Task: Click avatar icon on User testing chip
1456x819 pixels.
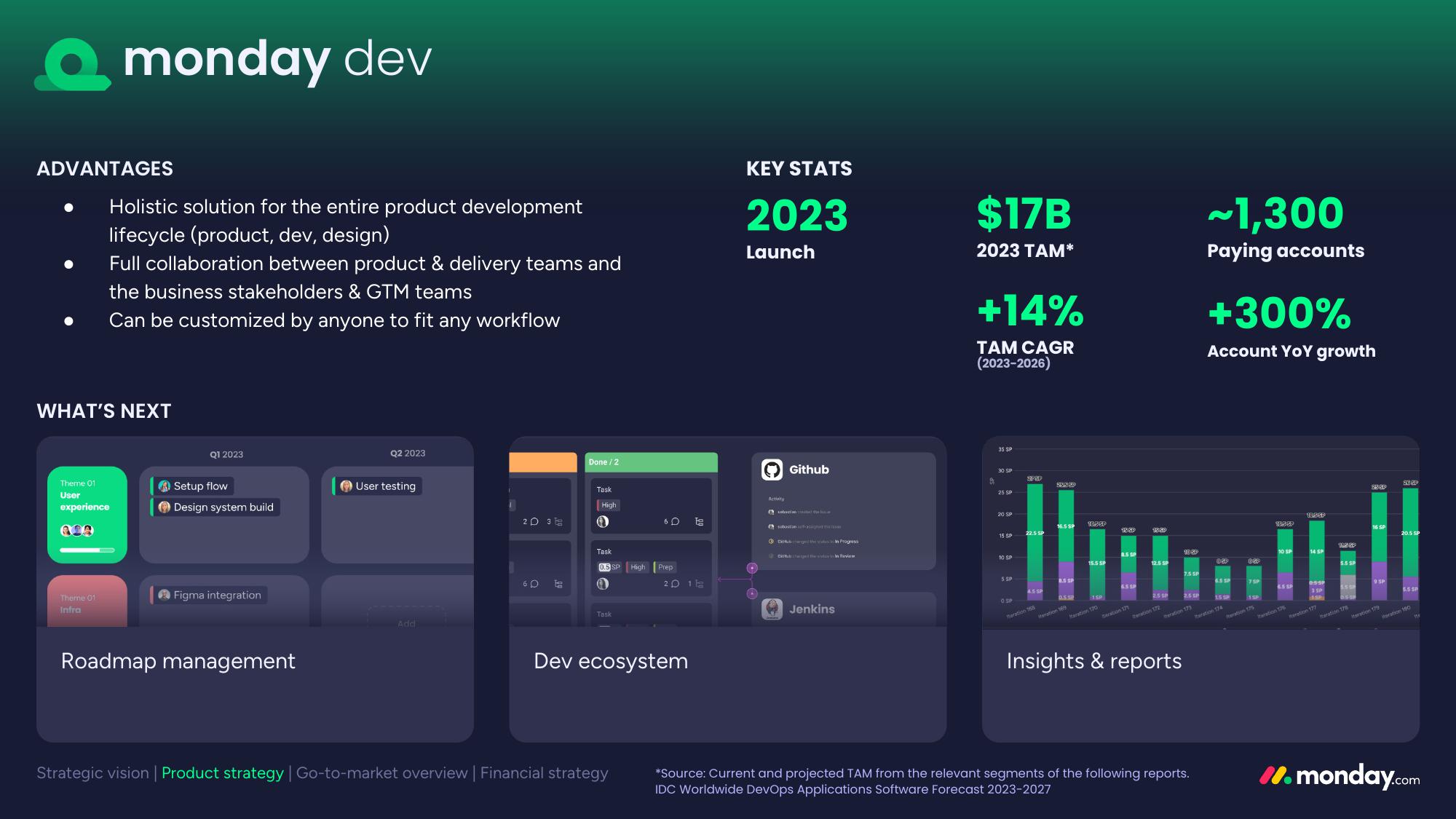Action: (347, 486)
